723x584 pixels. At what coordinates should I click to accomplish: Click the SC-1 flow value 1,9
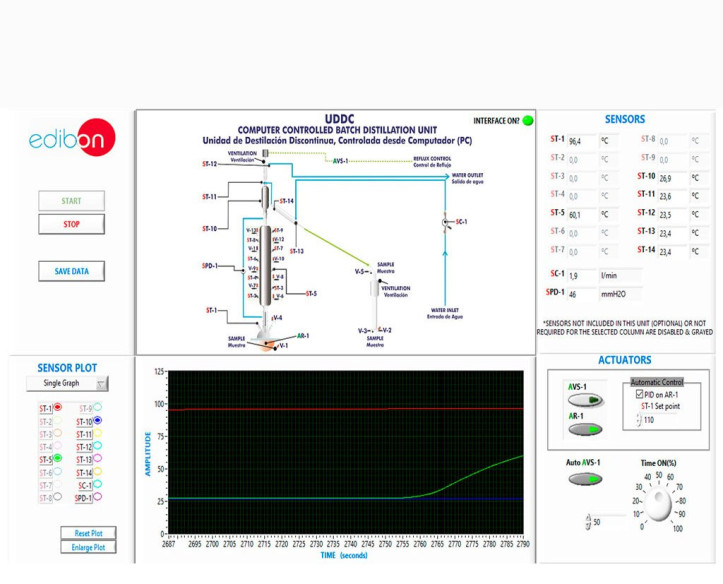click(x=581, y=276)
